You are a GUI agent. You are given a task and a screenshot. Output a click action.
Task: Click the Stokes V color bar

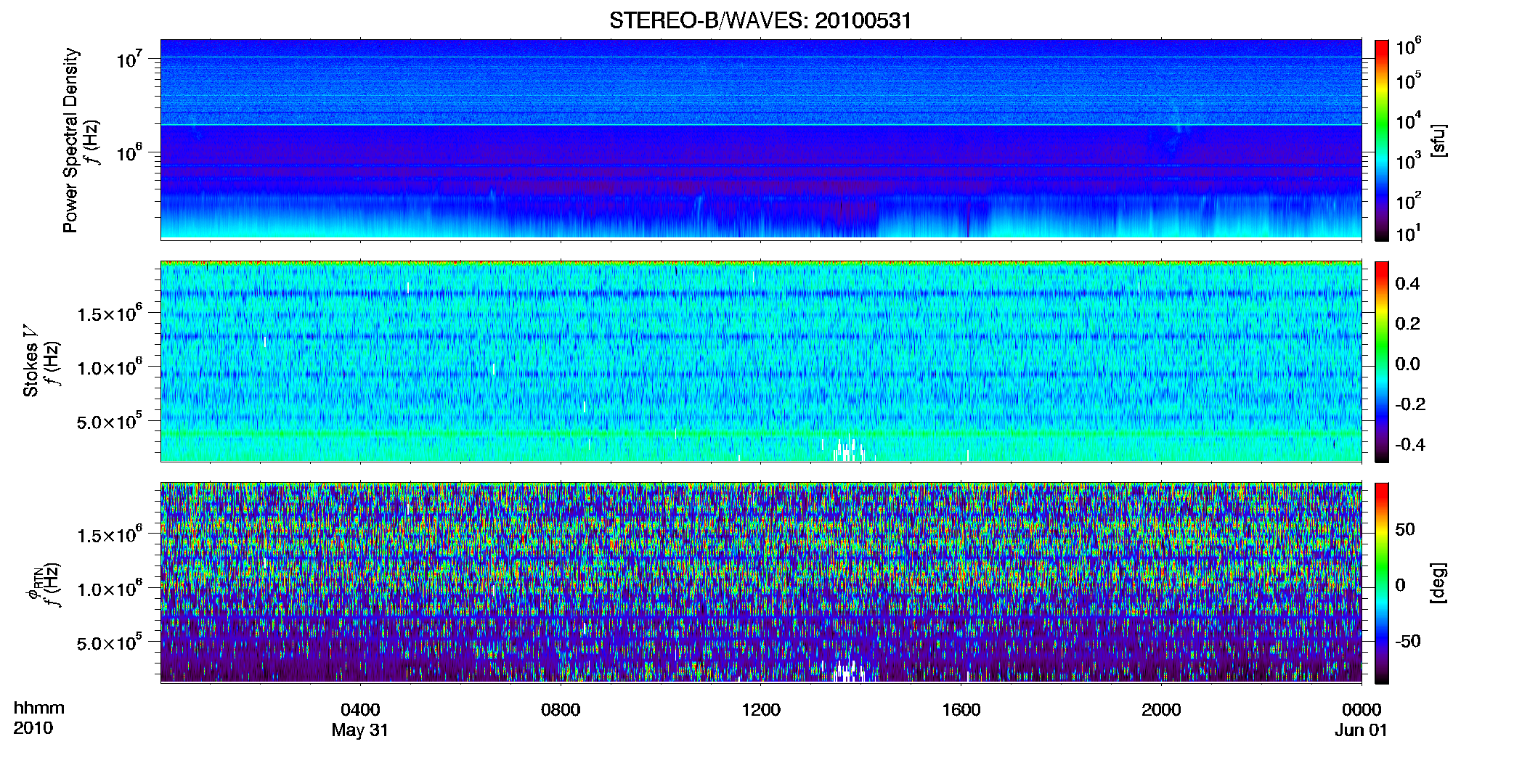pyautogui.click(x=1382, y=362)
